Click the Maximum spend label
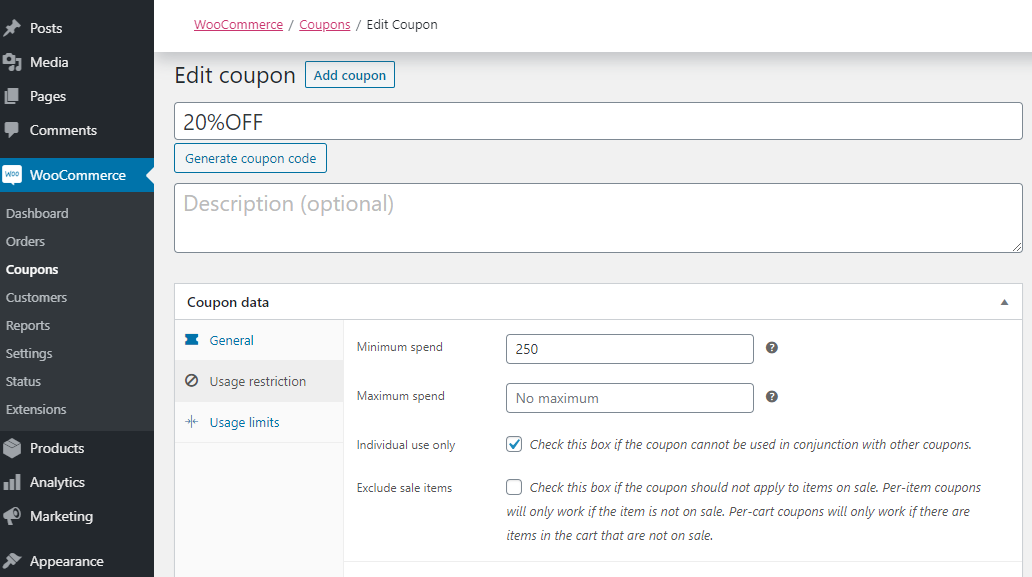This screenshot has height=577, width=1032. pyautogui.click(x=400, y=395)
